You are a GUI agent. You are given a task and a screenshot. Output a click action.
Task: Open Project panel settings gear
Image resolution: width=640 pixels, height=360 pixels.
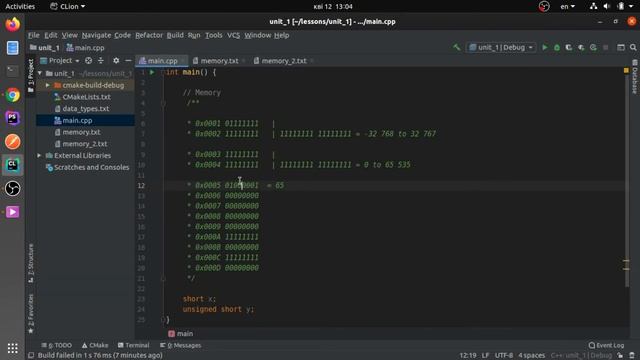click(116, 60)
